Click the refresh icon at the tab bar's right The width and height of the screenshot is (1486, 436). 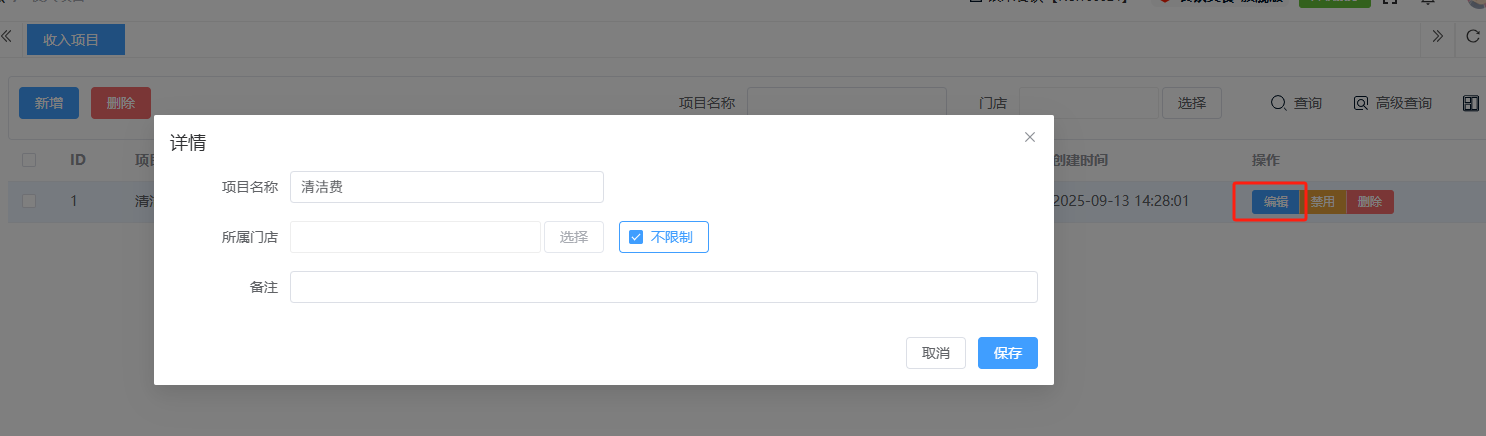[1472, 37]
